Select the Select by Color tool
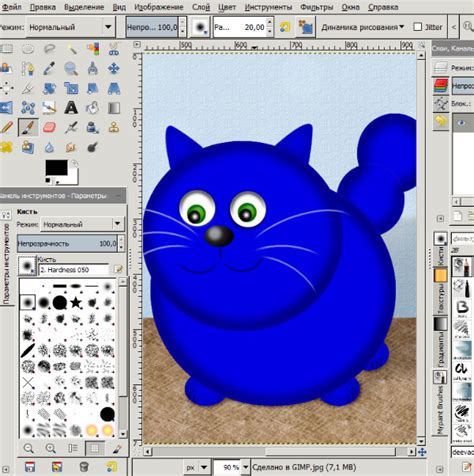The width and height of the screenshot is (474, 476). [x=93, y=49]
